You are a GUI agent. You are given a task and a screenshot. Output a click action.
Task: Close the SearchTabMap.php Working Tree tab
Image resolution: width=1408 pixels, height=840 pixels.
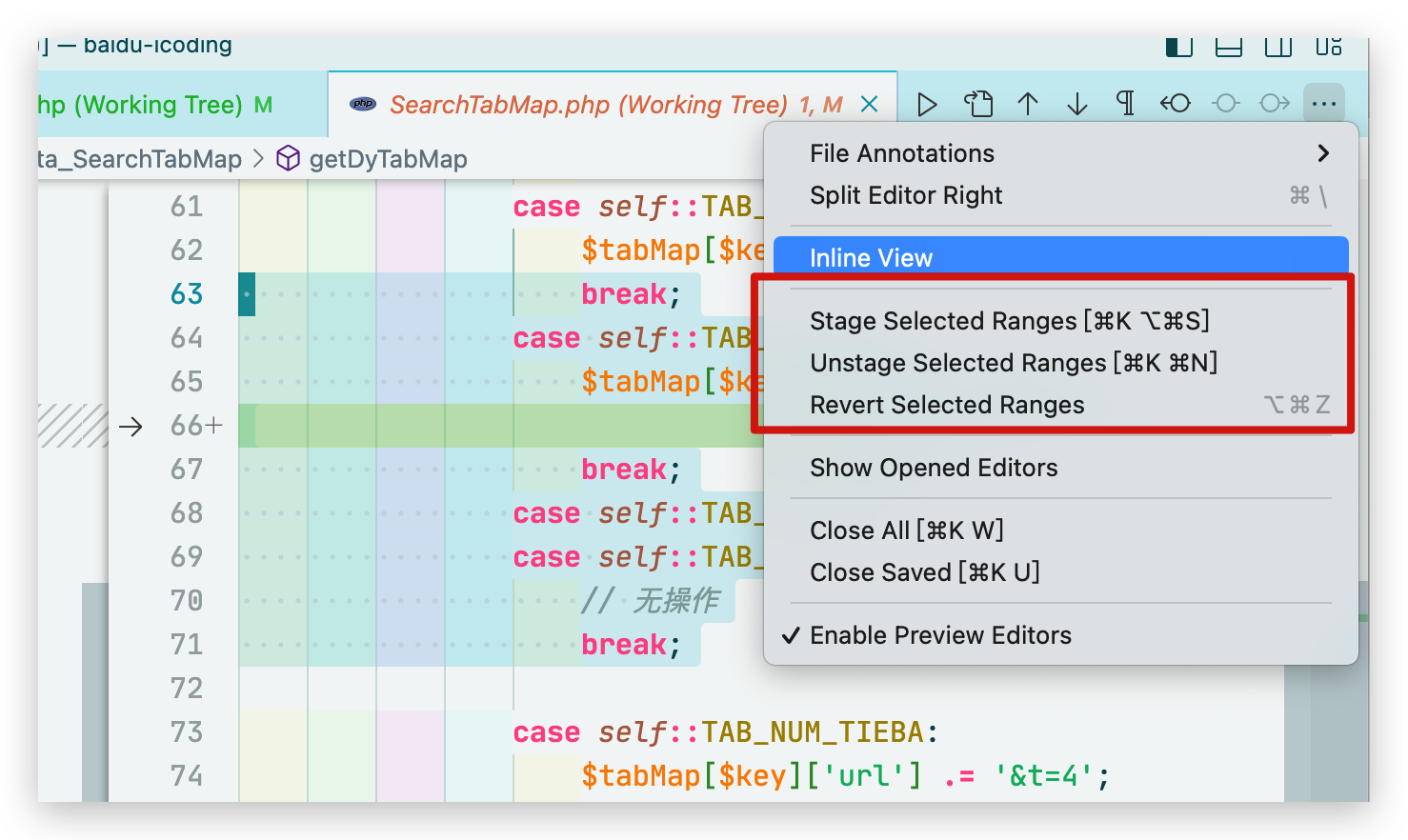click(x=870, y=105)
